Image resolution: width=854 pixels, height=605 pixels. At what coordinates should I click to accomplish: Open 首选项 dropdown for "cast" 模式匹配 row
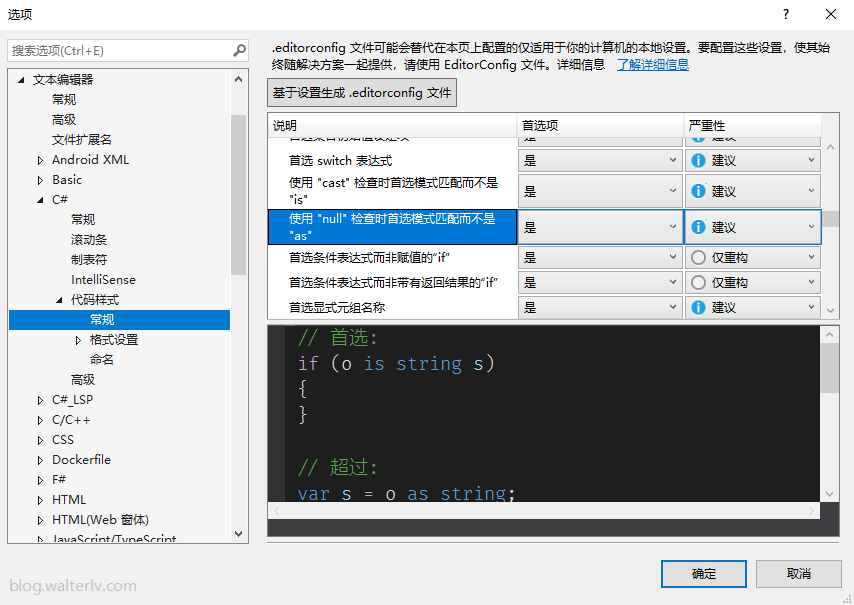600,191
